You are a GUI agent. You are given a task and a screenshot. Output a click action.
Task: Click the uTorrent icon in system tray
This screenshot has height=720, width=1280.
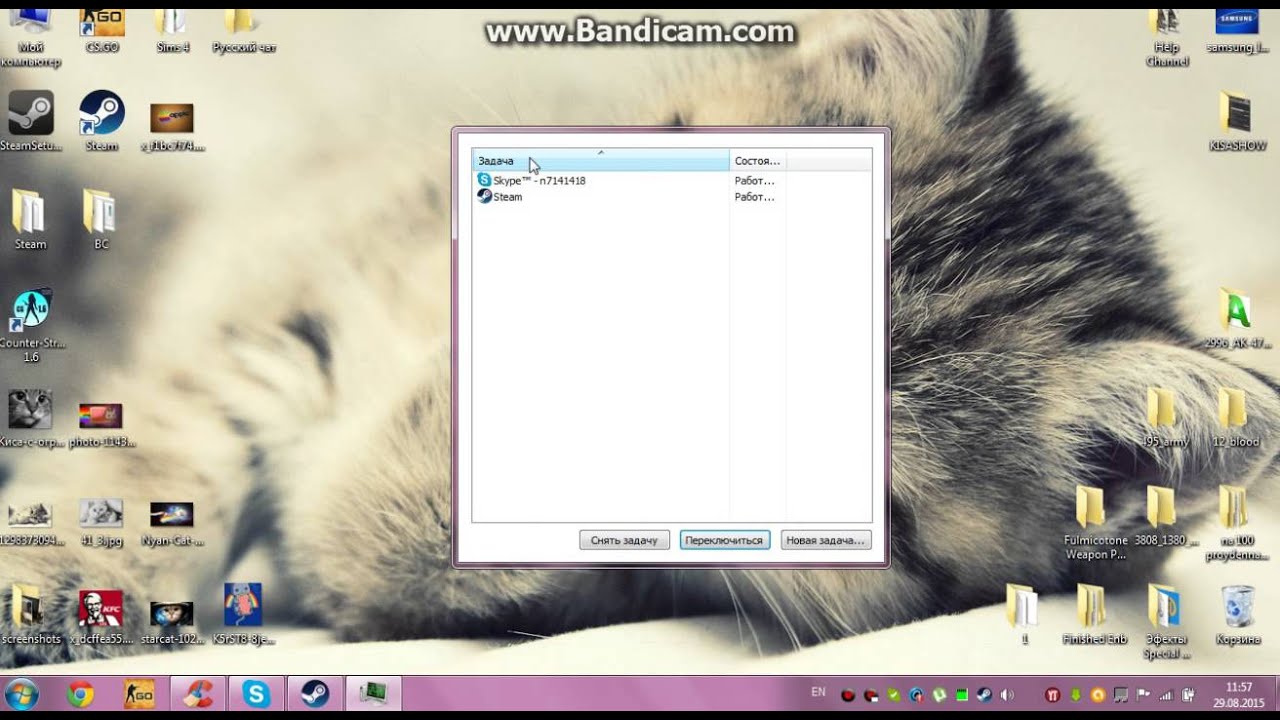tap(940, 695)
